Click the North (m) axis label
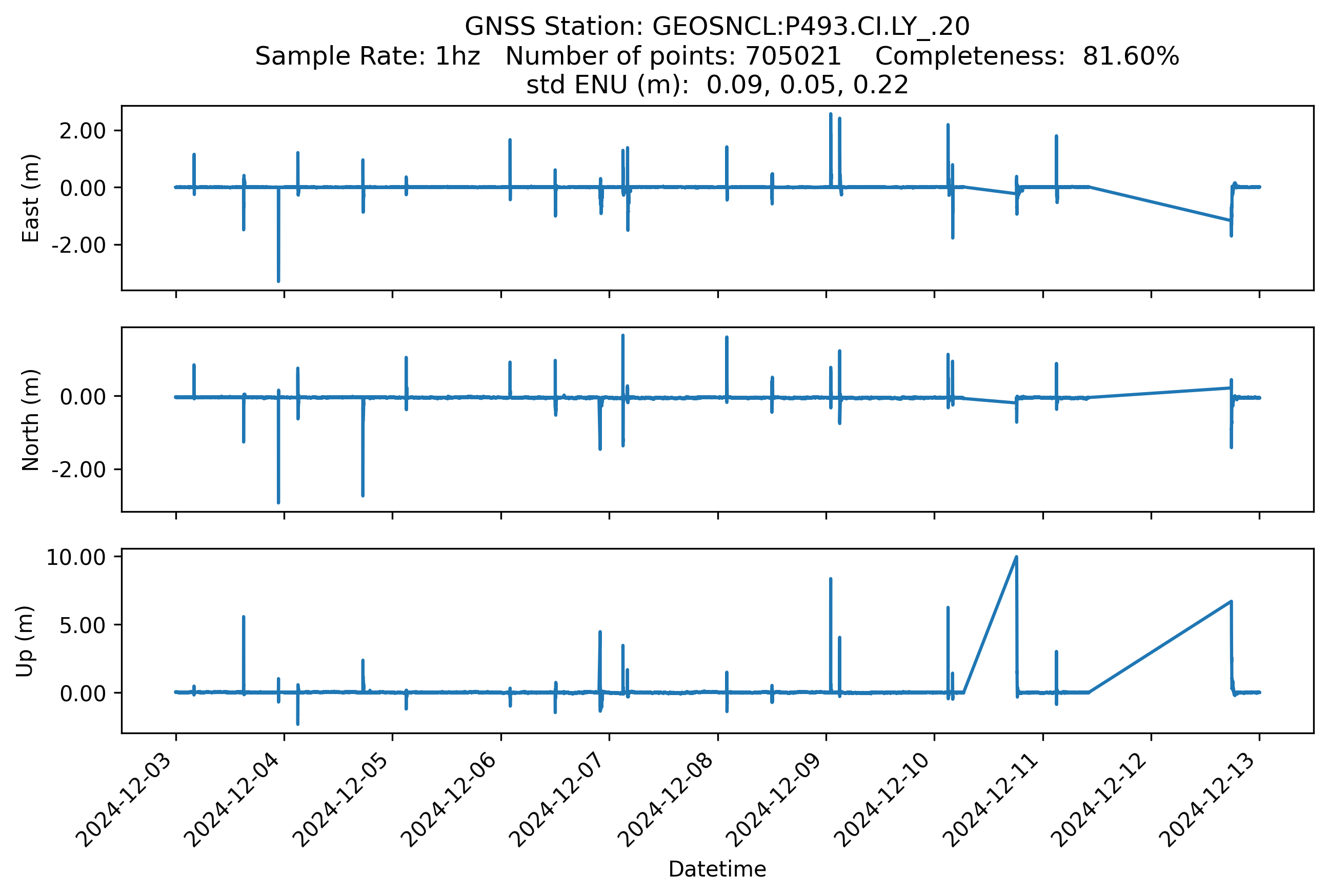Image resolution: width=1329 pixels, height=896 pixels. click(x=30, y=420)
